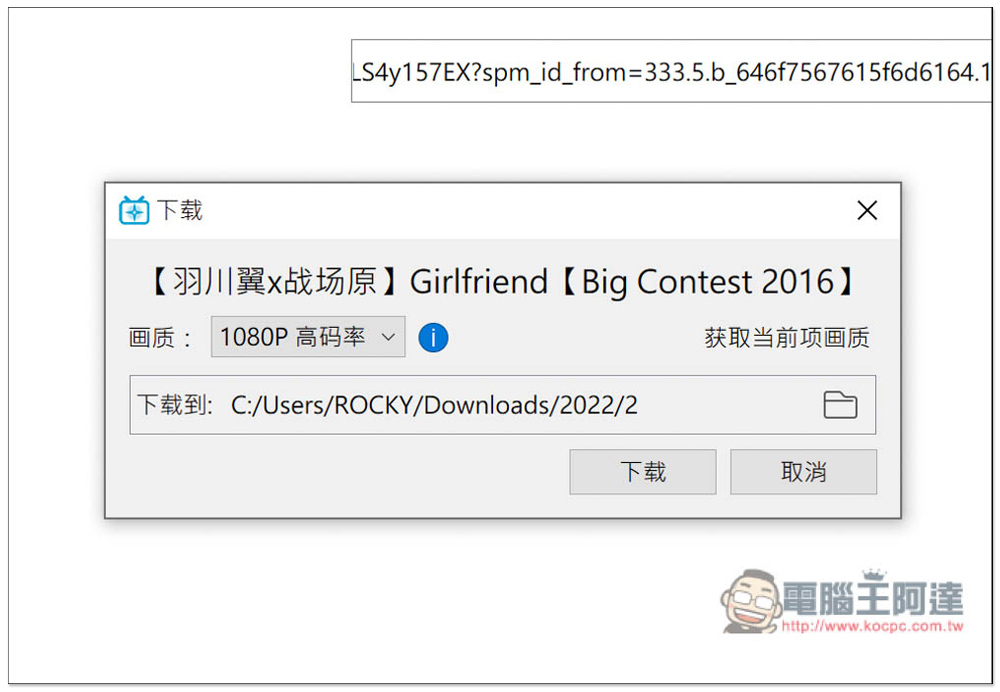This screenshot has height=692, width=1000.
Task: Click the 画质： label
Action: tap(160, 337)
